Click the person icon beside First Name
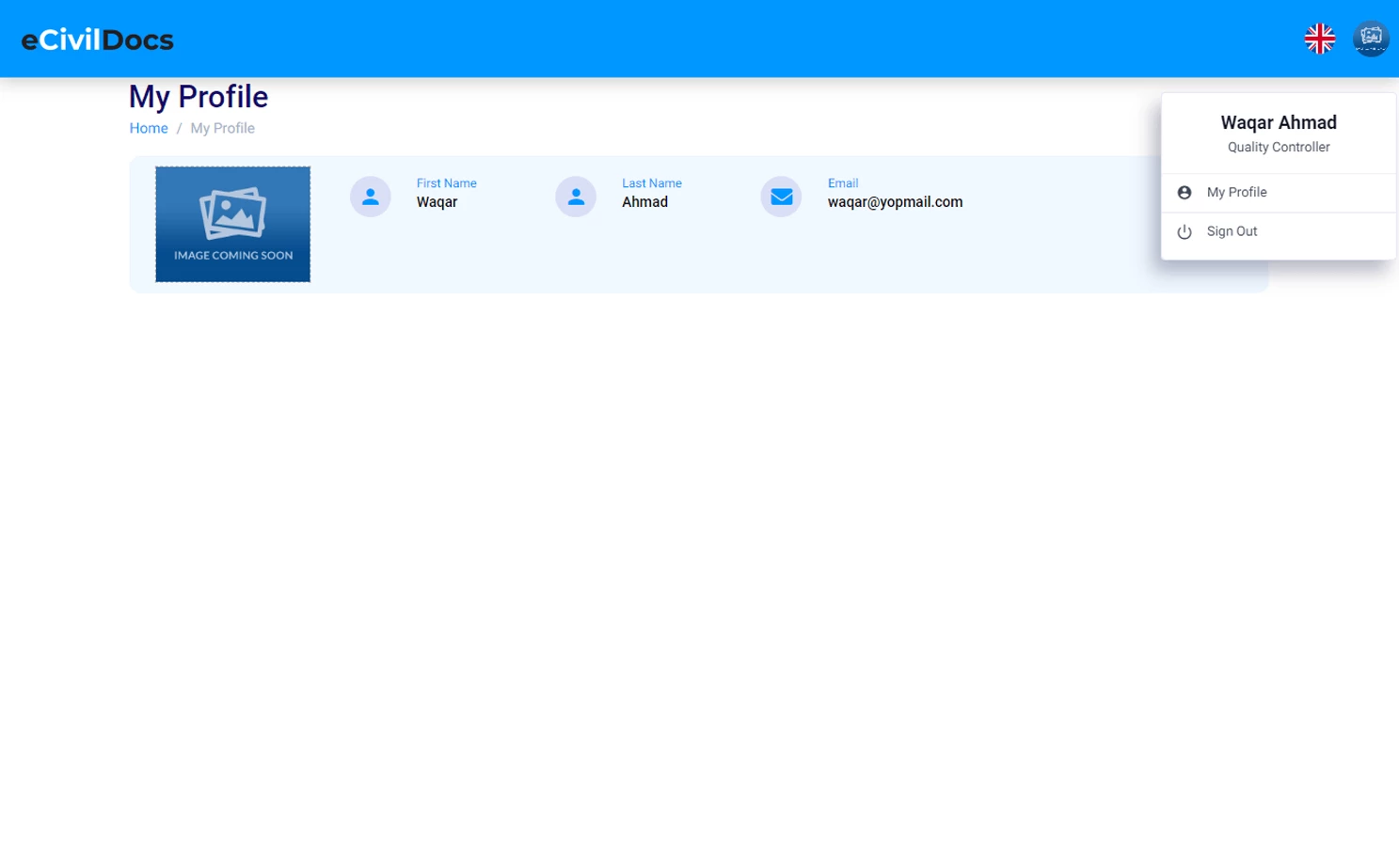Screen dimensions: 1399x868 [370, 196]
